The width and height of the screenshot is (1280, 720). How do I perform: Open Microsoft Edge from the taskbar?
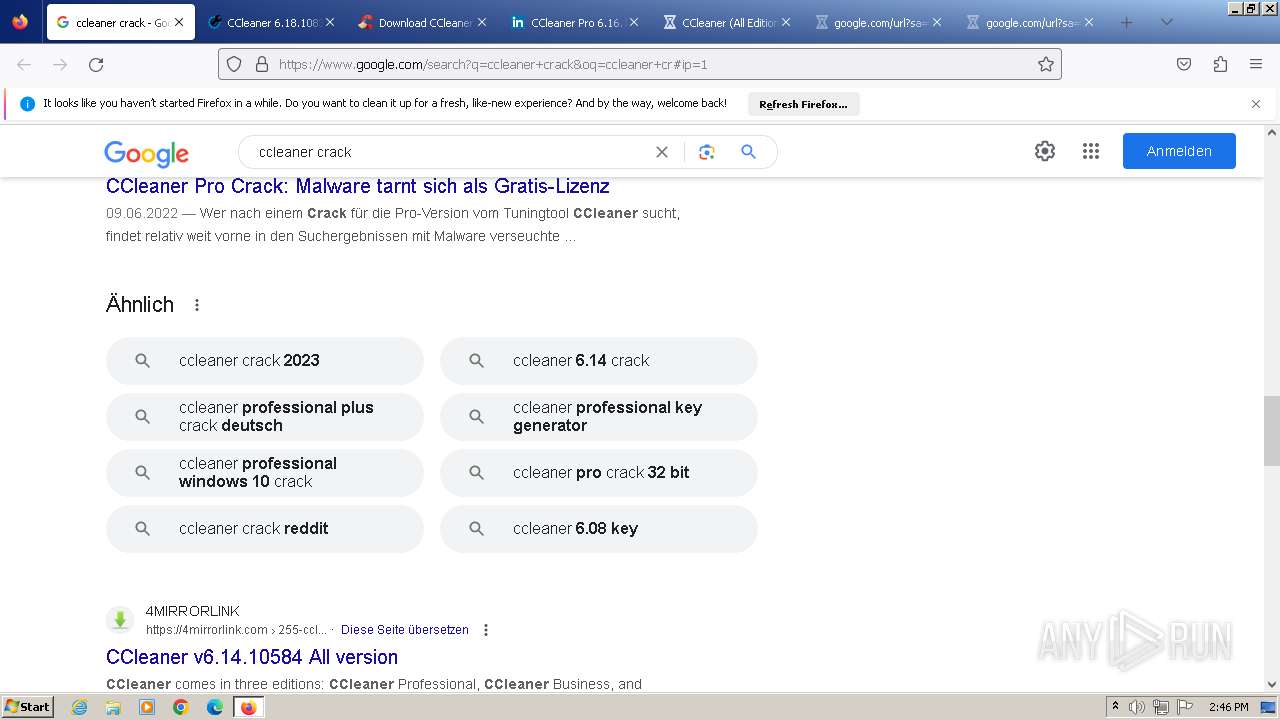coord(214,707)
